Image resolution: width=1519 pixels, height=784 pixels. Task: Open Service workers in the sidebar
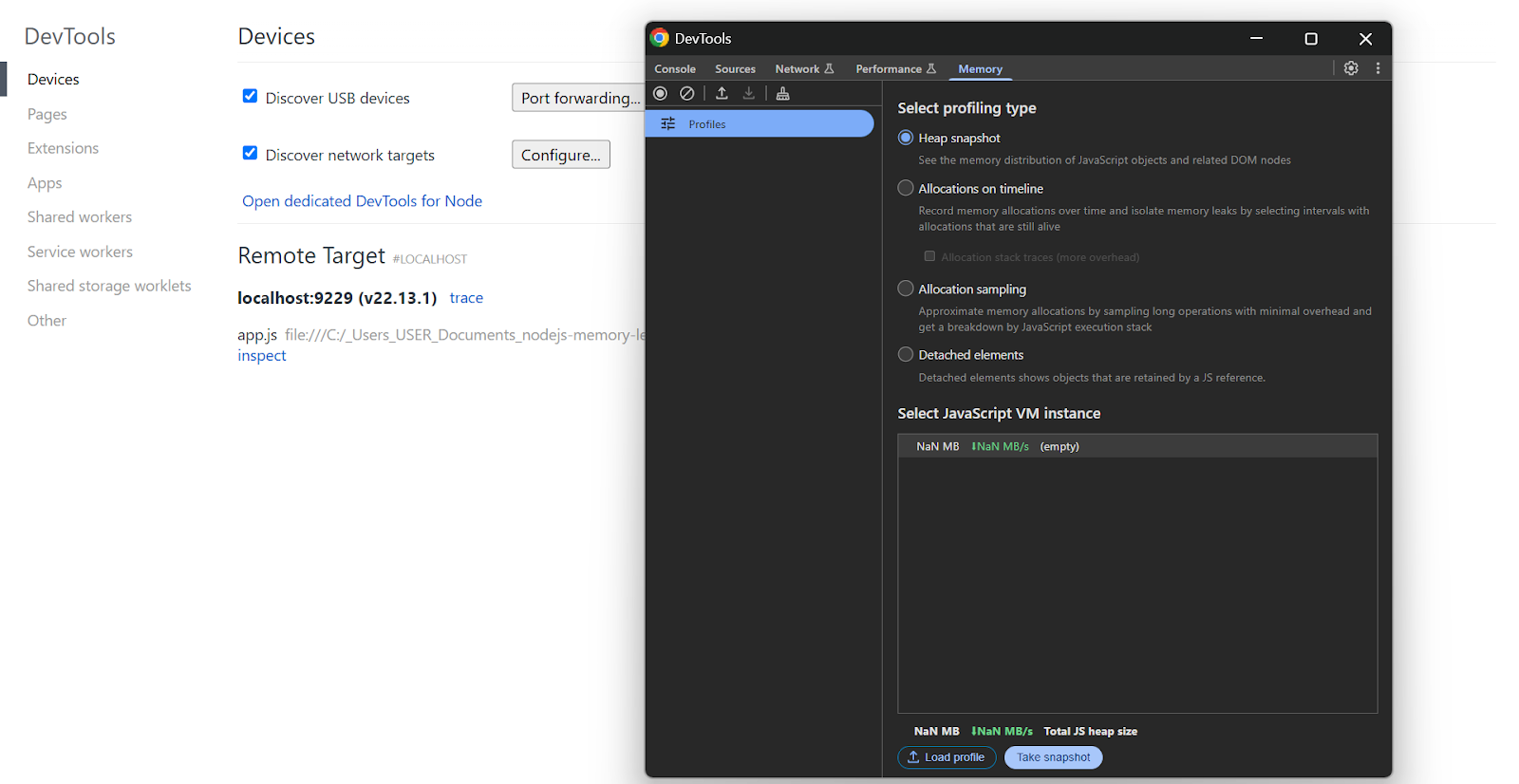pyautogui.click(x=80, y=252)
